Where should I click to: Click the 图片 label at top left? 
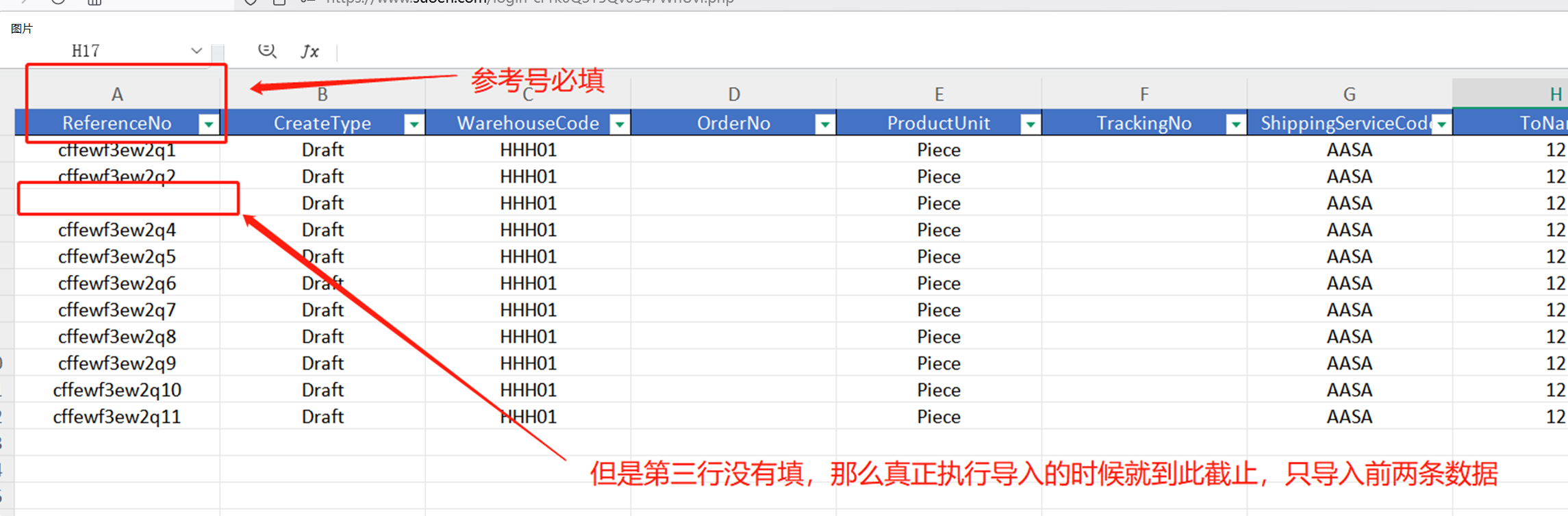22,28
